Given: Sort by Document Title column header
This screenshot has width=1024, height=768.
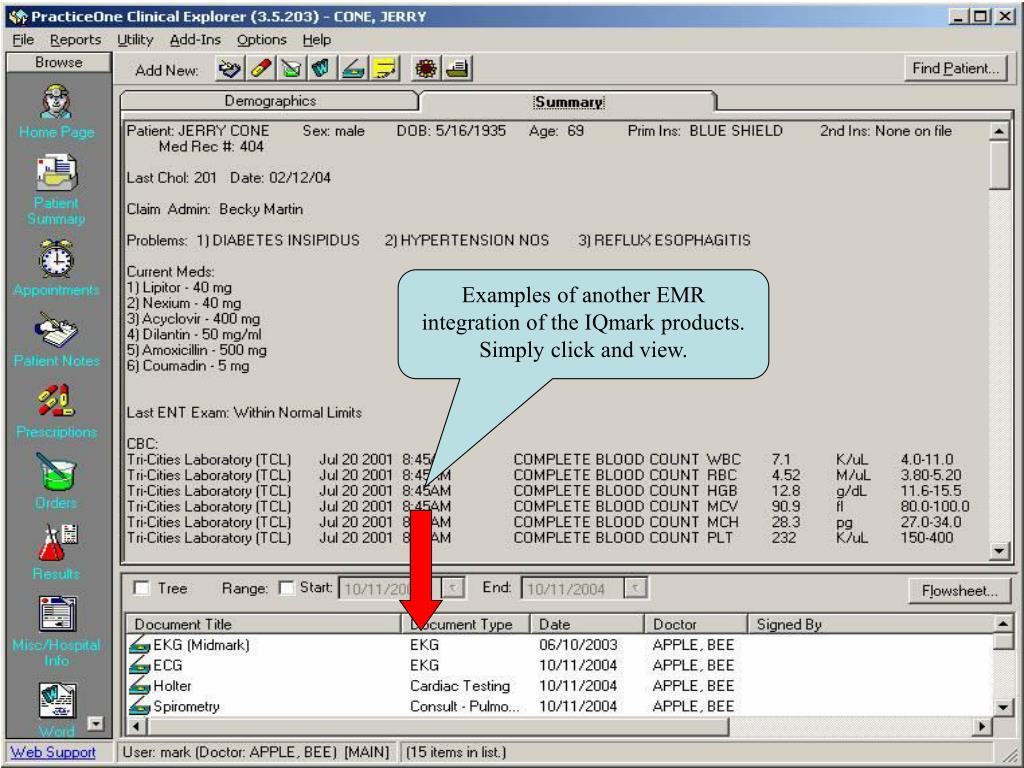Looking at the screenshot, I should click(263, 624).
